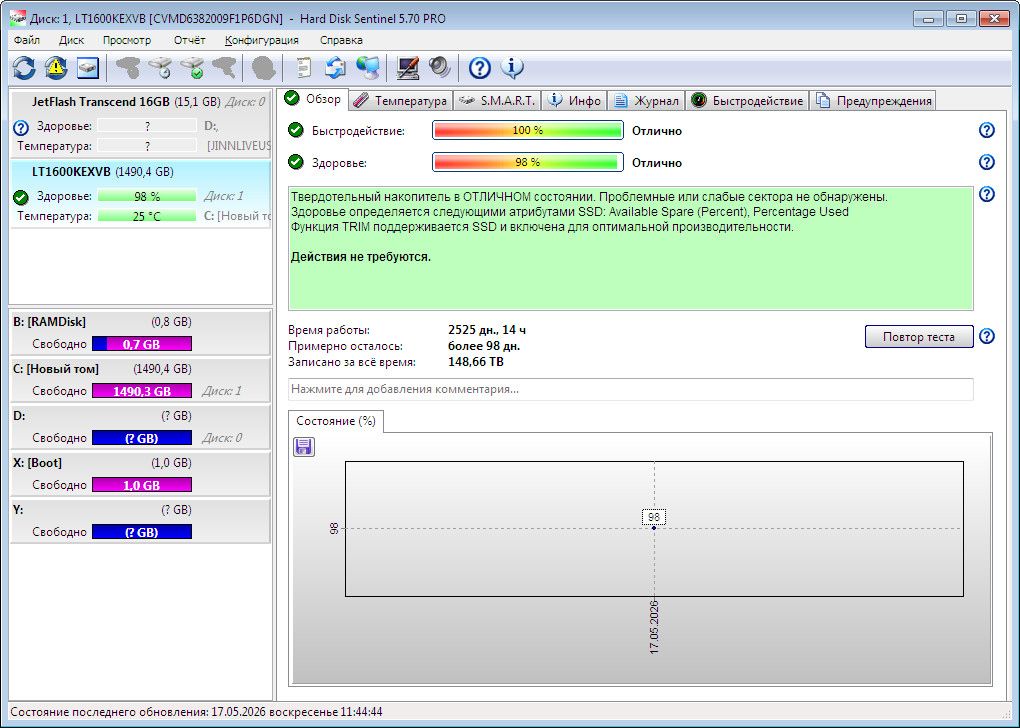Click the help icon beside Повтор теста

987,336
